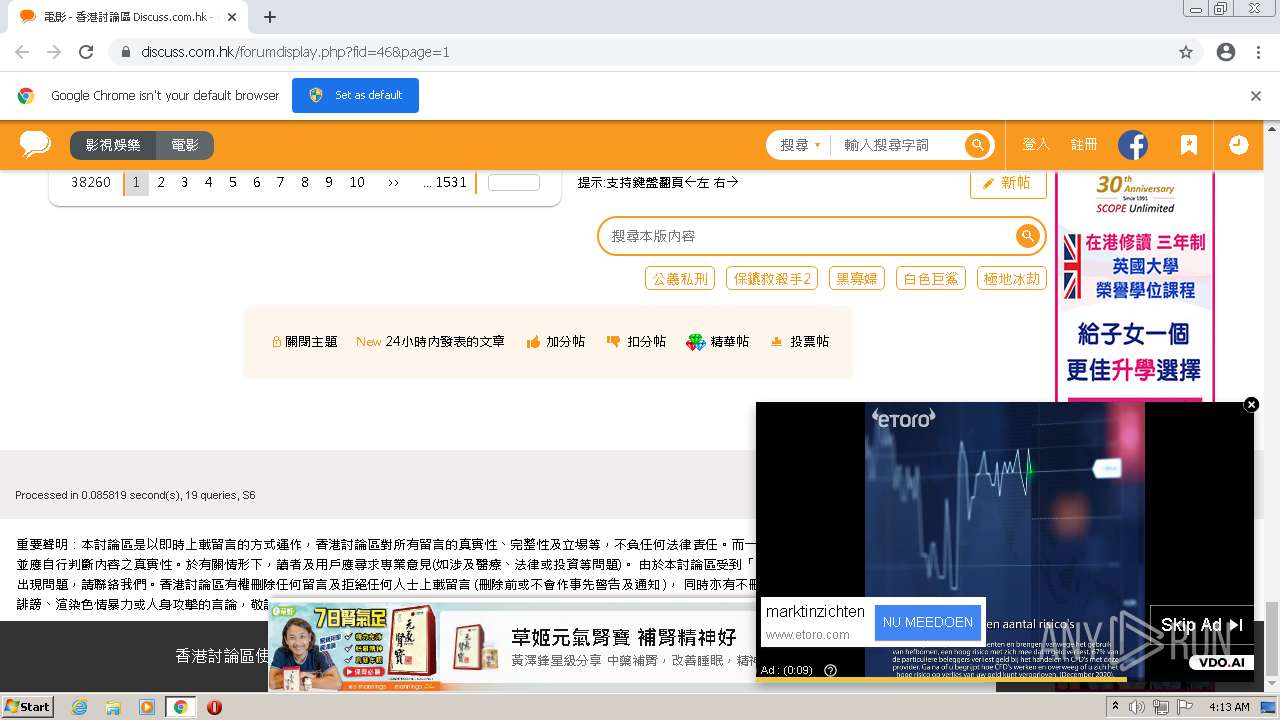Open the 草姬元氣腎寶 bottom banner ad
The height and width of the screenshot is (720, 1280).
(x=513, y=647)
